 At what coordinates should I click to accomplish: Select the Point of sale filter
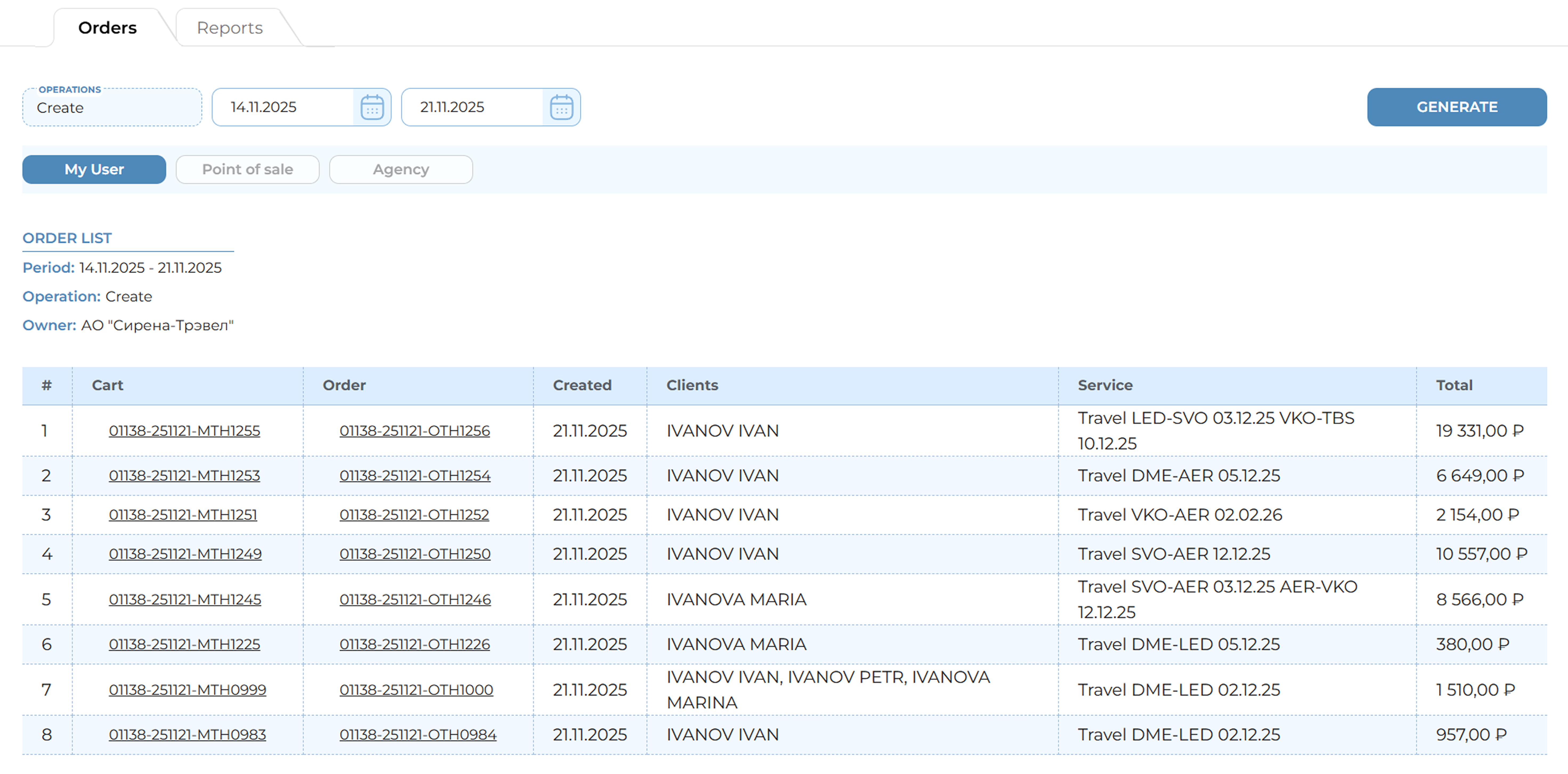coord(248,169)
